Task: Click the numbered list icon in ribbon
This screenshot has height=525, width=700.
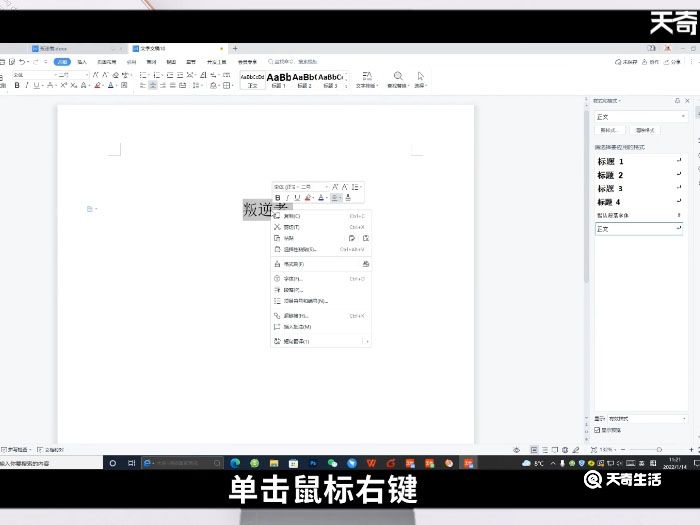Action: point(157,75)
